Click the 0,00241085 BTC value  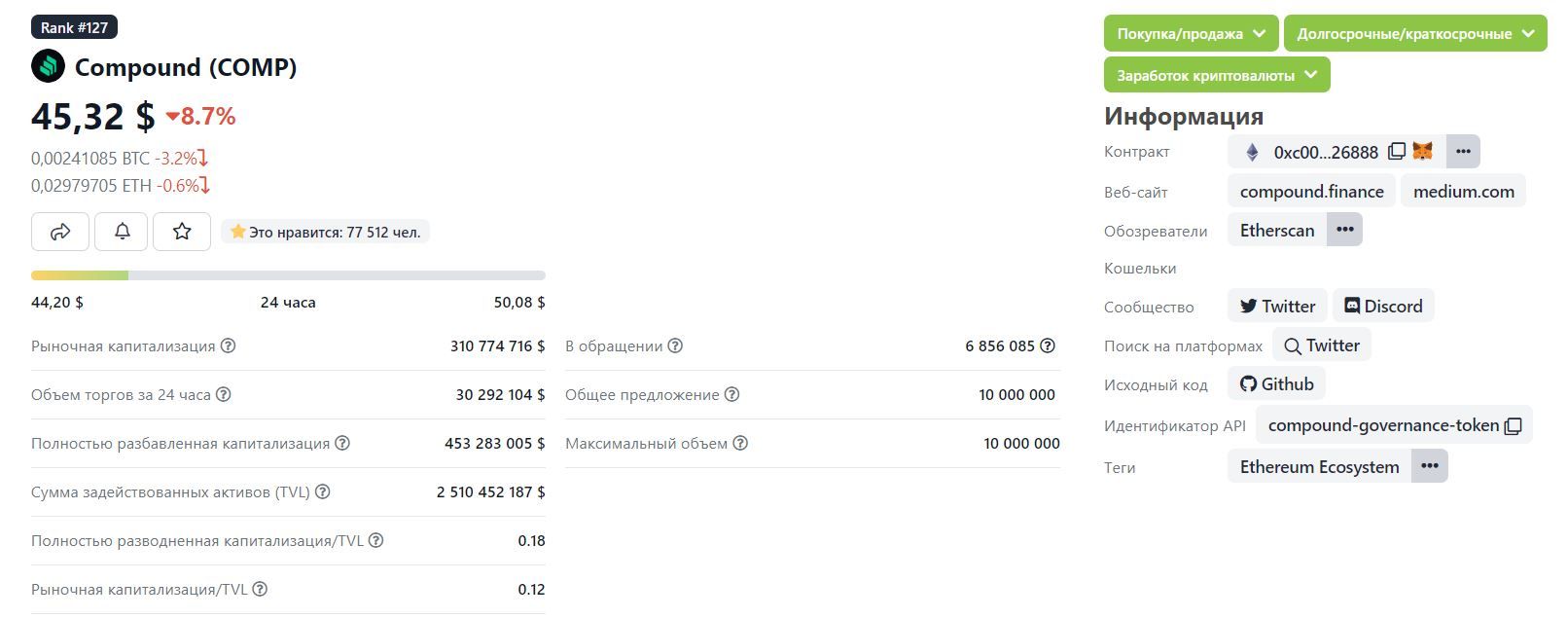[x=90, y=158]
